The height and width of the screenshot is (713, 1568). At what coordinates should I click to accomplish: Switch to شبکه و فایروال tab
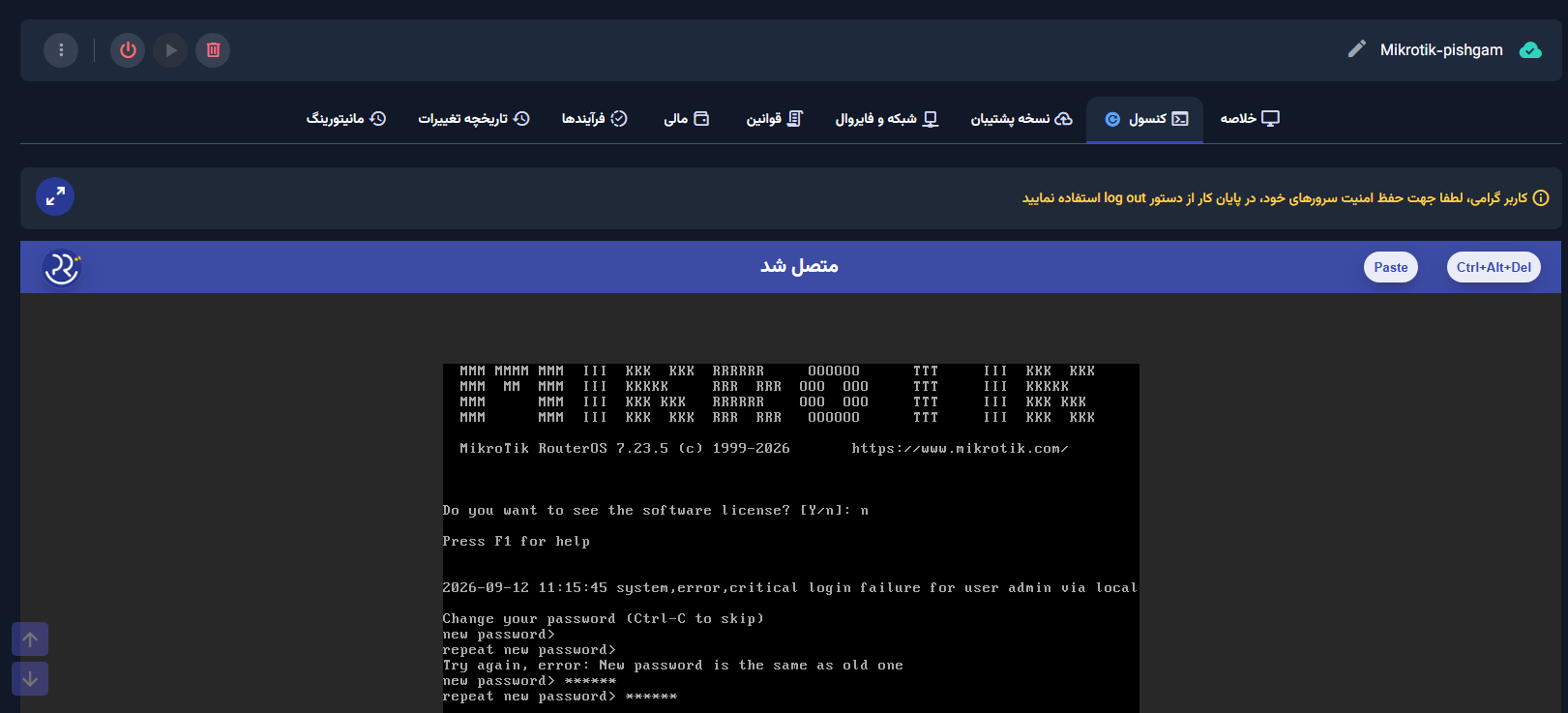887,118
